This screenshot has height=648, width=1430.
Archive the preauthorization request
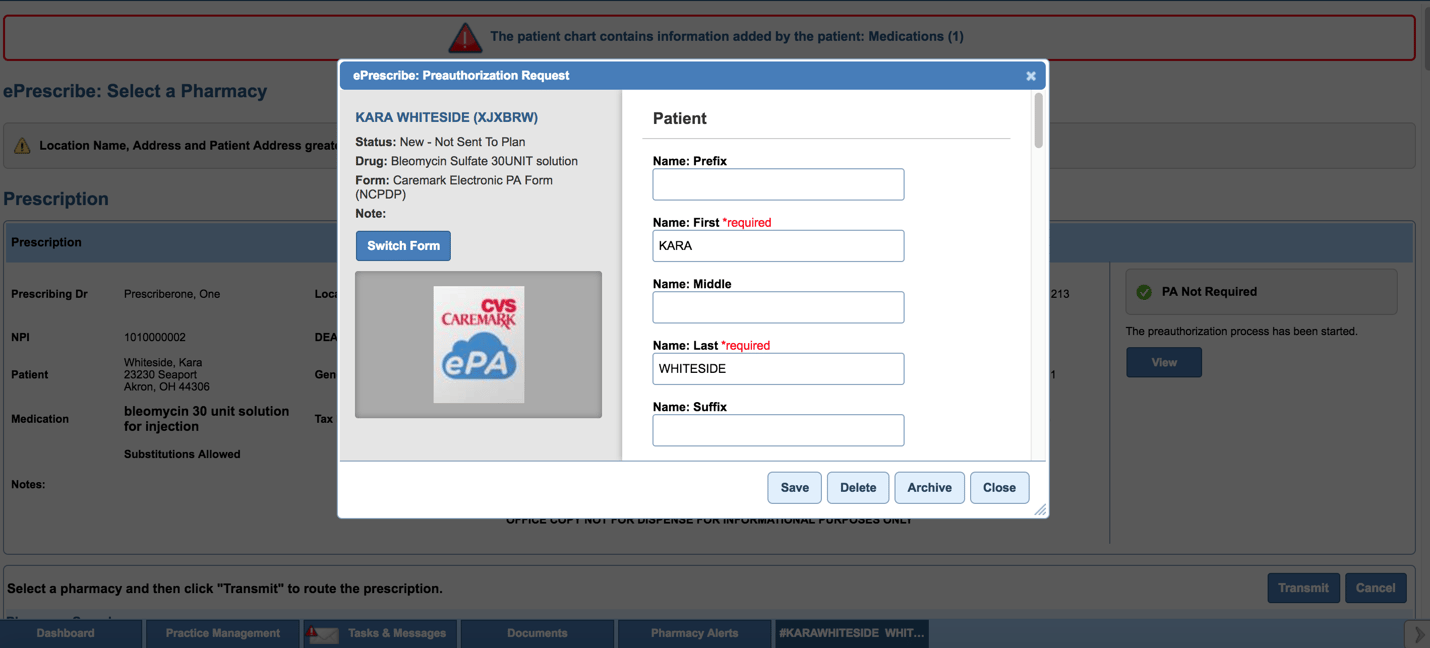click(929, 487)
